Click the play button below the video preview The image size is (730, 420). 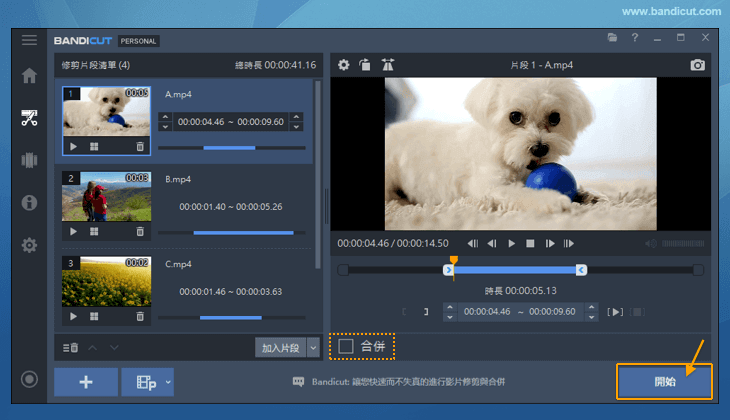point(511,243)
